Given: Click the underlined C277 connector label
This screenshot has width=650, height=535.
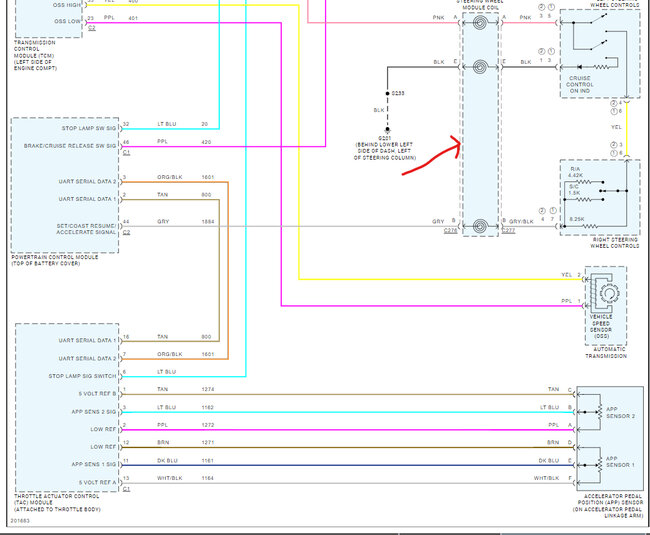Looking at the screenshot, I should 509,231.
